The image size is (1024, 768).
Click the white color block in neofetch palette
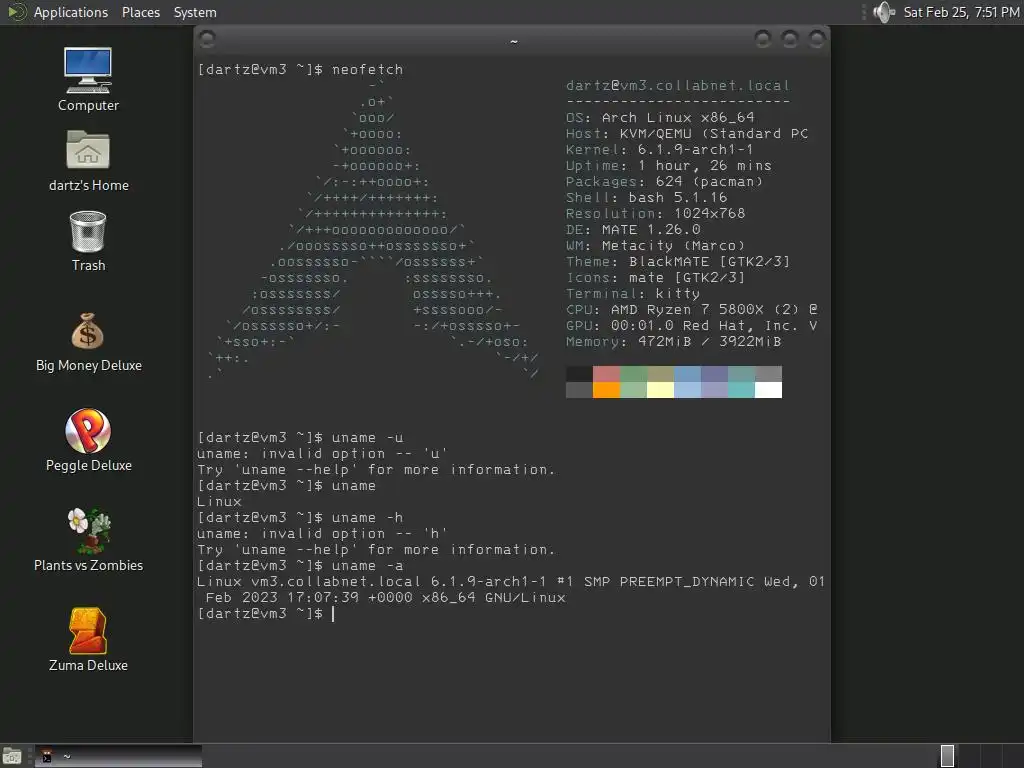pyautogui.click(x=768, y=390)
